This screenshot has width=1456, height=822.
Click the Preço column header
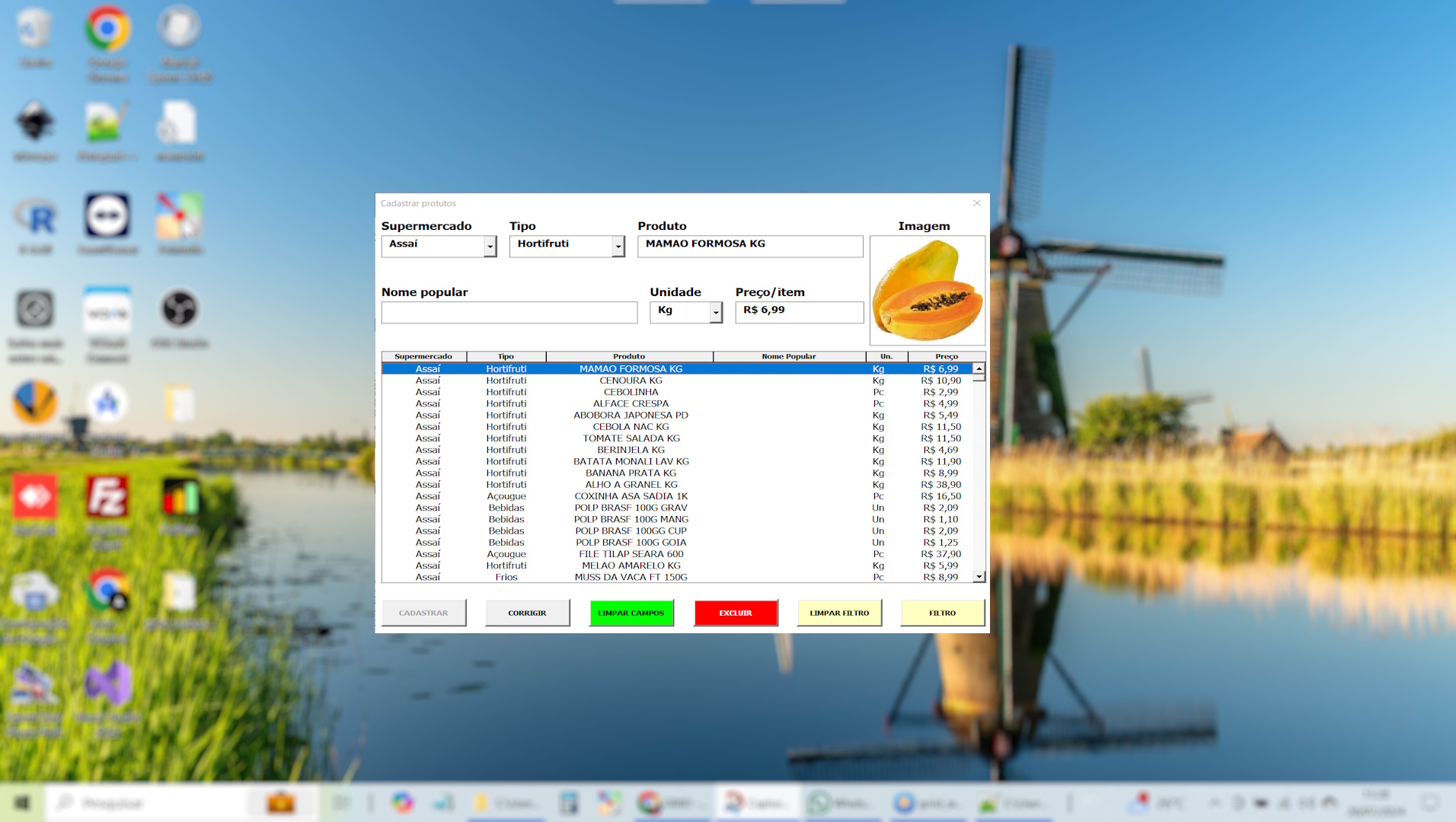[946, 356]
